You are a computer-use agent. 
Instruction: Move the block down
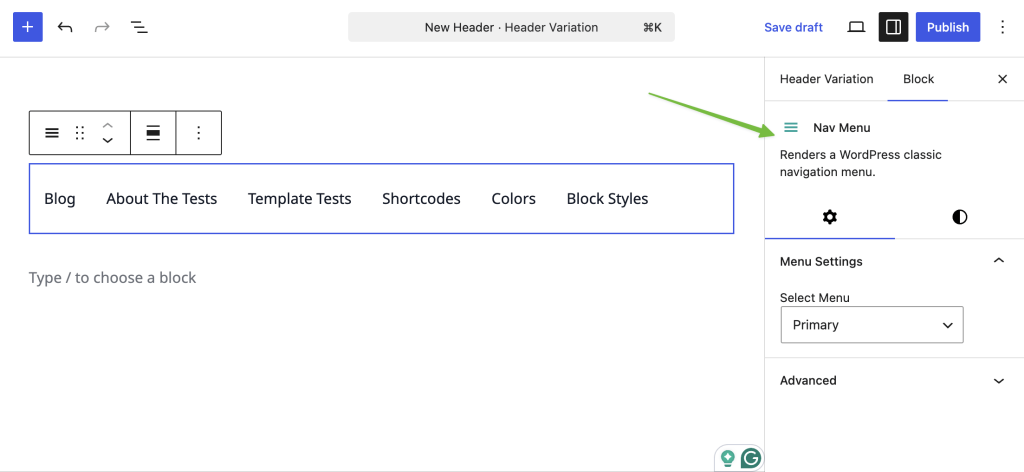108,140
